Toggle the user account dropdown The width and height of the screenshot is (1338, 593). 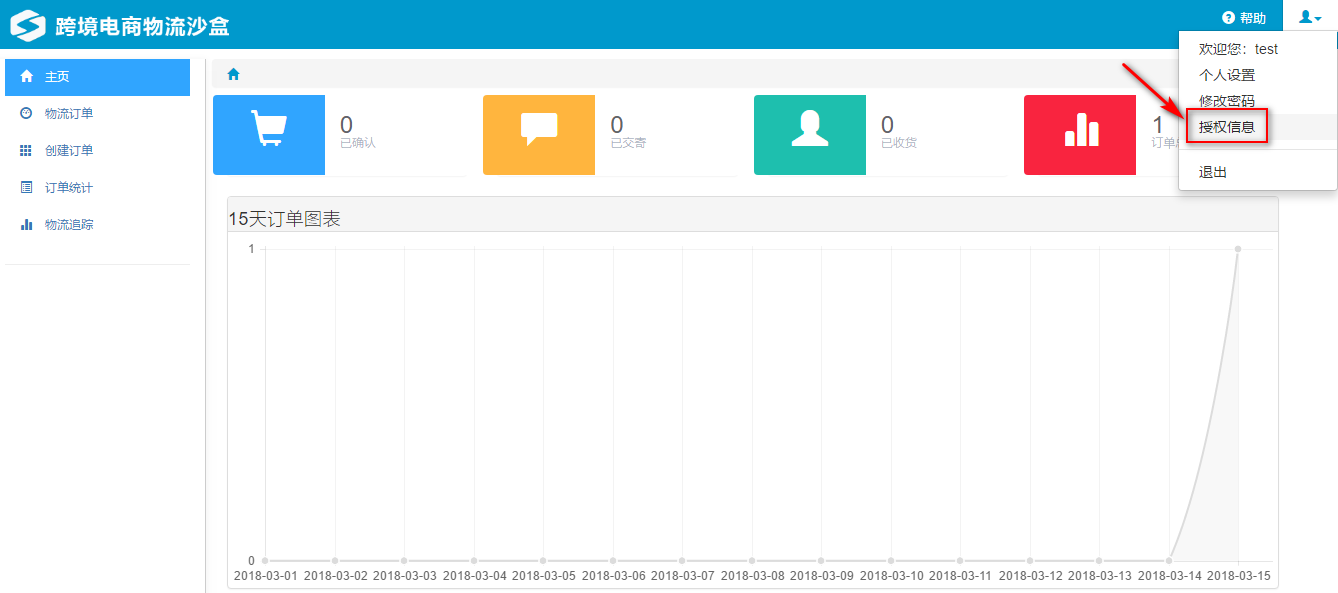[1310, 18]
